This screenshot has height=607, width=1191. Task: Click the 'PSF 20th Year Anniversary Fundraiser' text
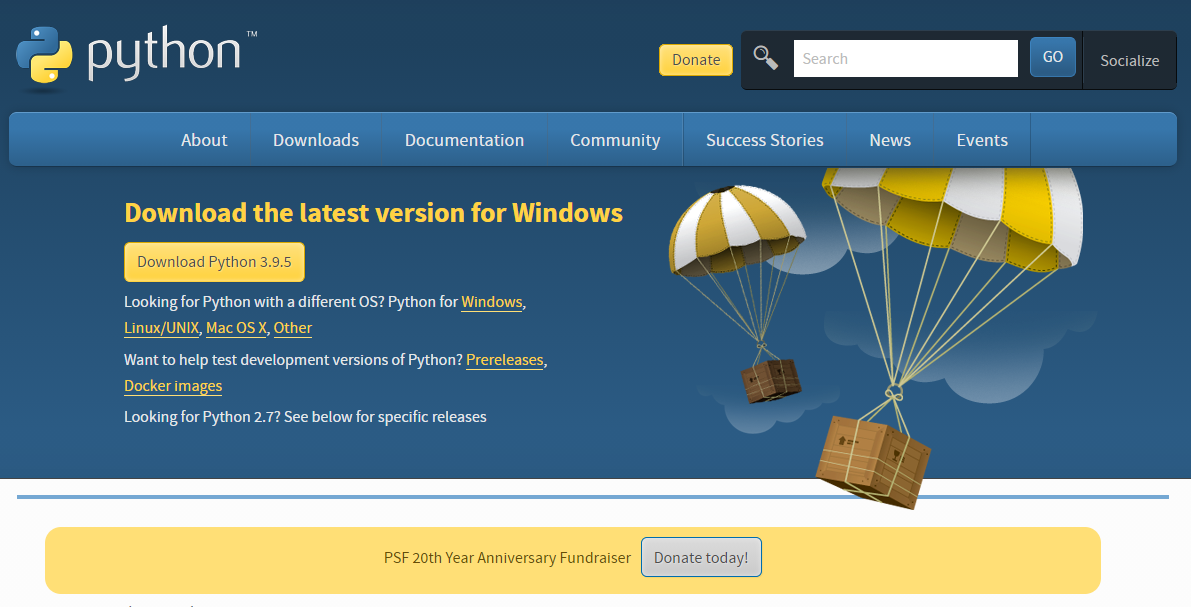507,558
